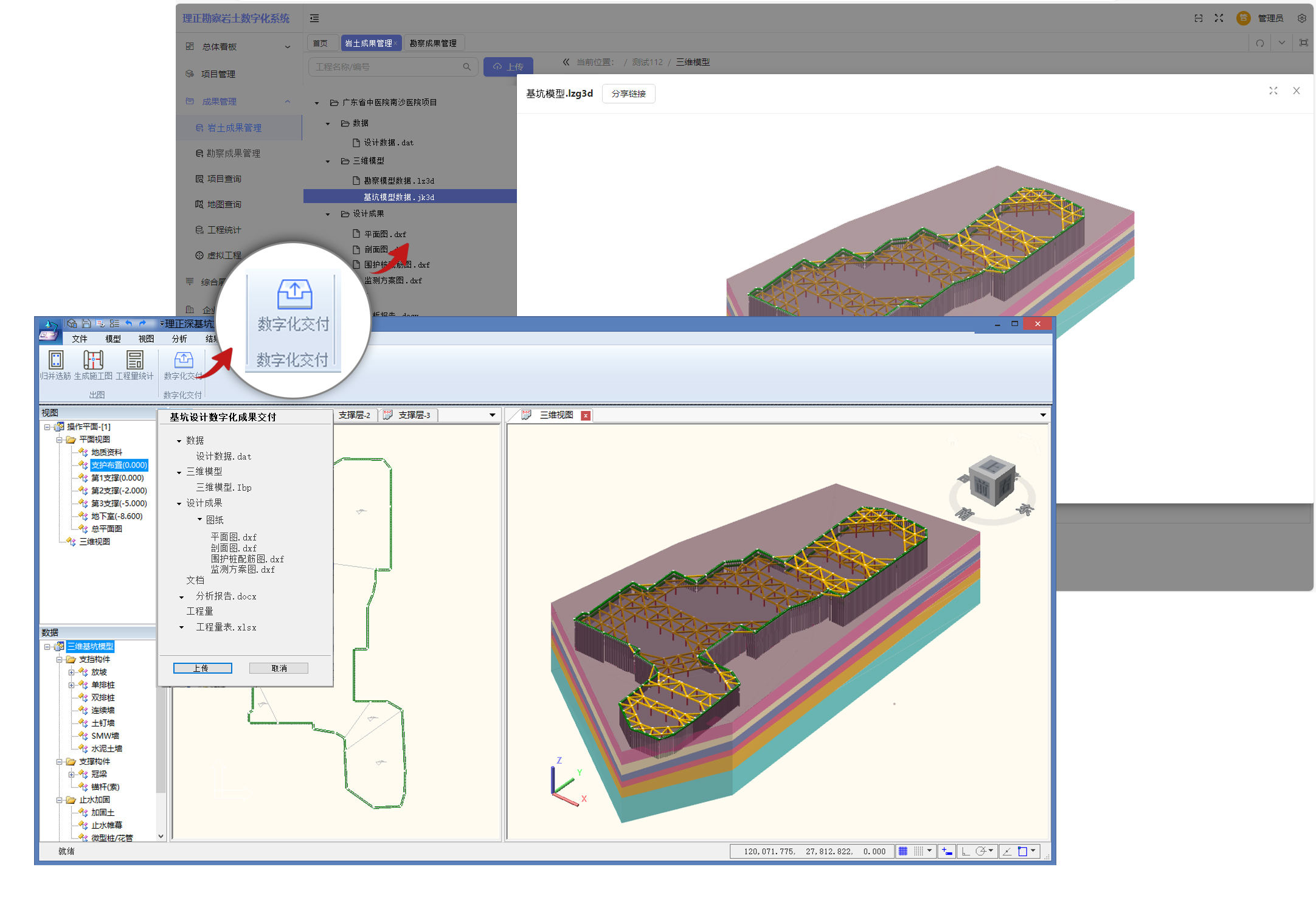This screenshot has height=915, width=1316.
Task: Open dropdown arrow beside 支撑层-3 tab
Action: 492,415
